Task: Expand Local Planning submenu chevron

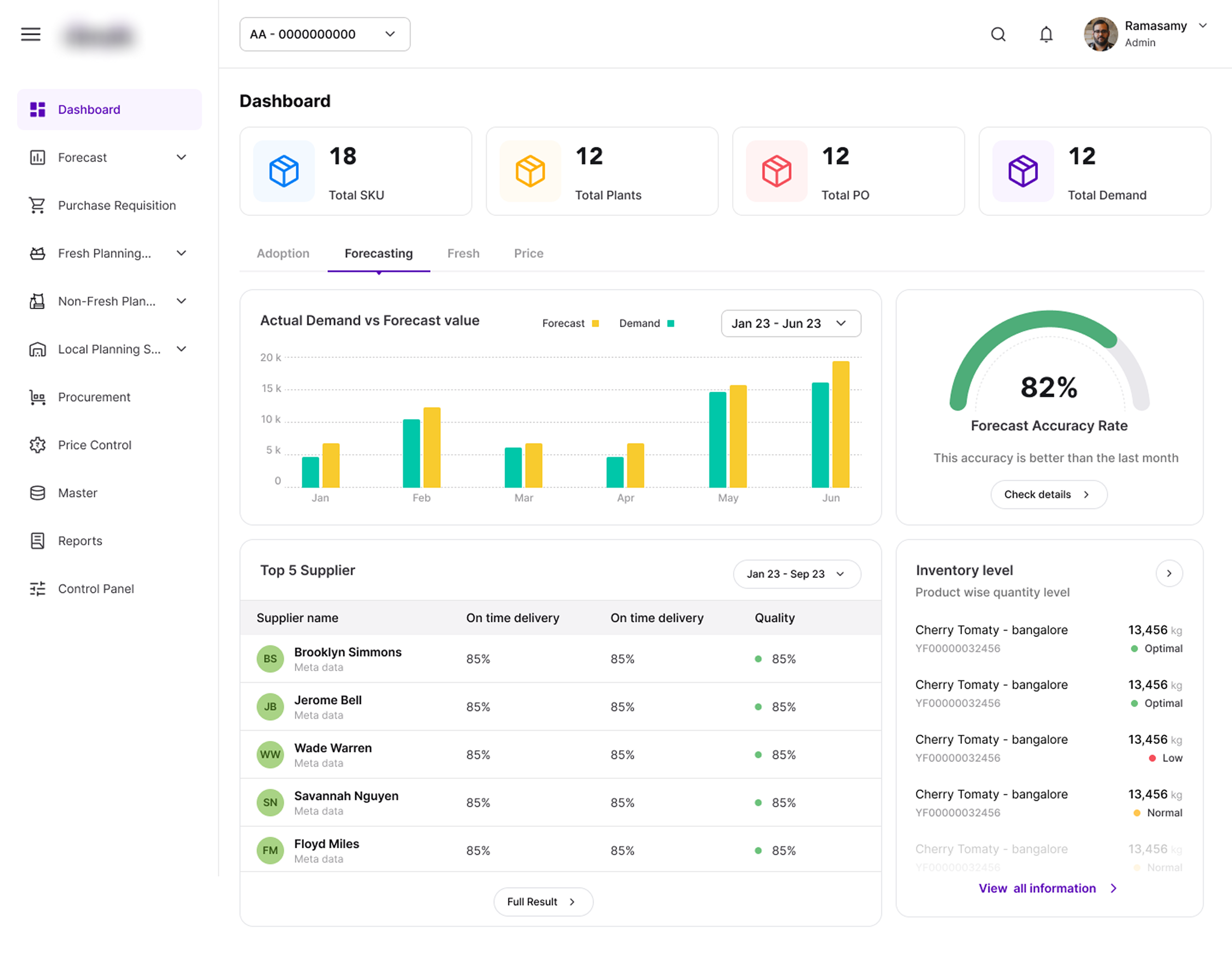Action: click(182, 349)
